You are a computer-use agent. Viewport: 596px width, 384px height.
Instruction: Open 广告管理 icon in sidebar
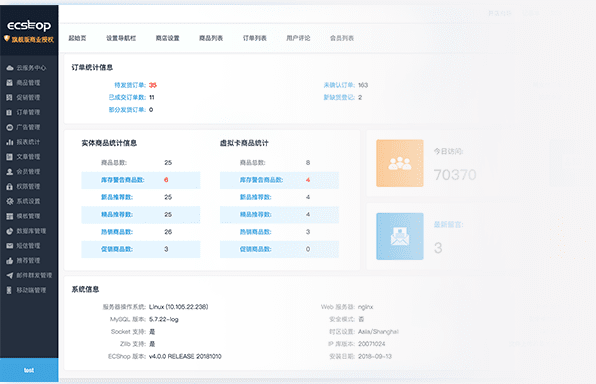10,127
